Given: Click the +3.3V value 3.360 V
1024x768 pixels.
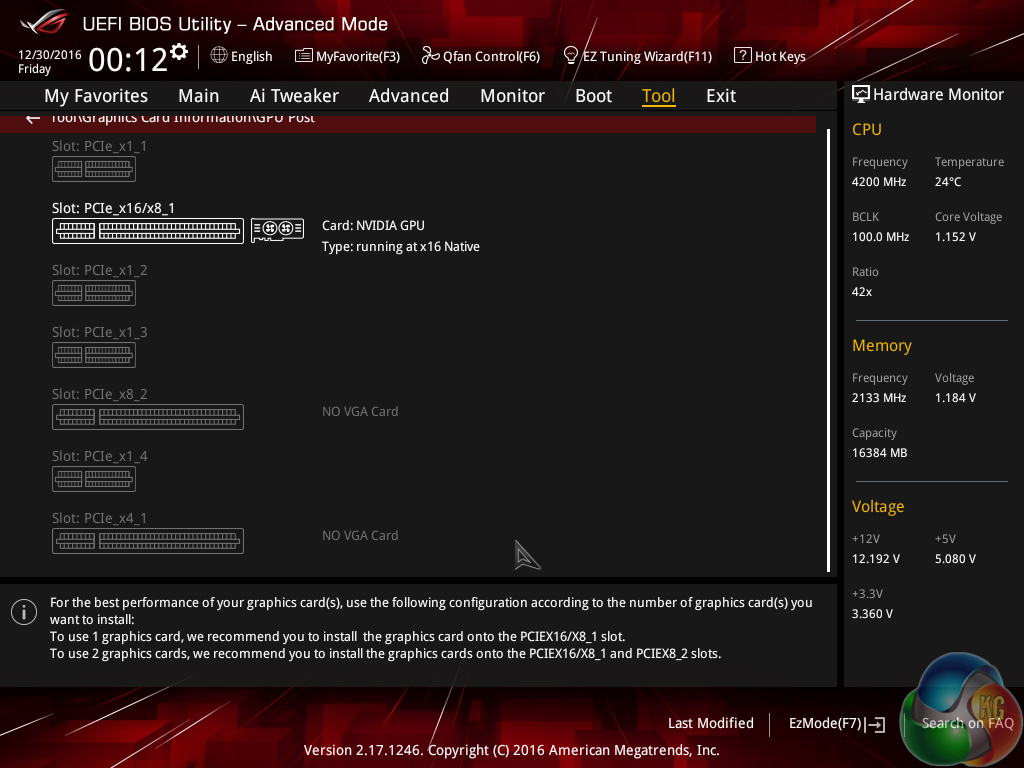Looking at the screenshot, I should point(872,614).
